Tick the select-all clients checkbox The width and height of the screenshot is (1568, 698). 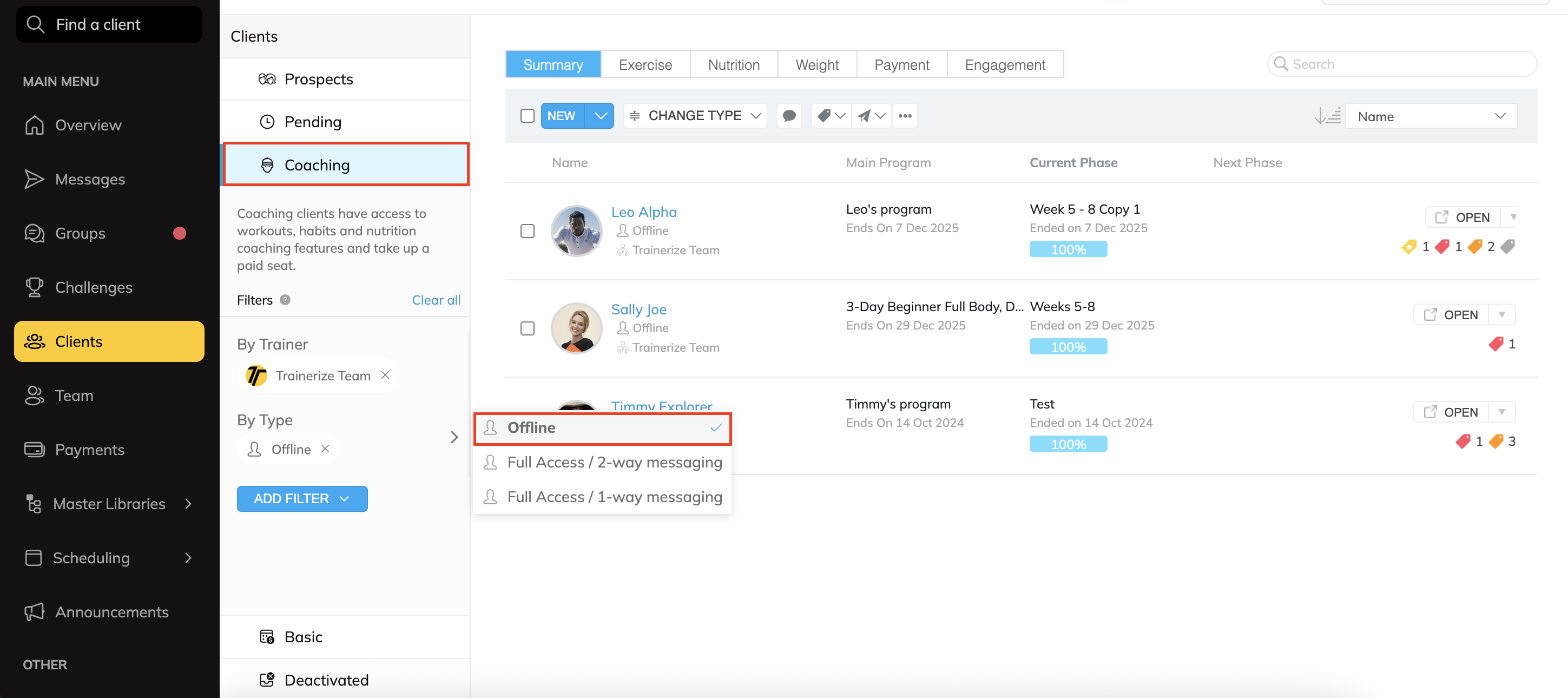527,116
